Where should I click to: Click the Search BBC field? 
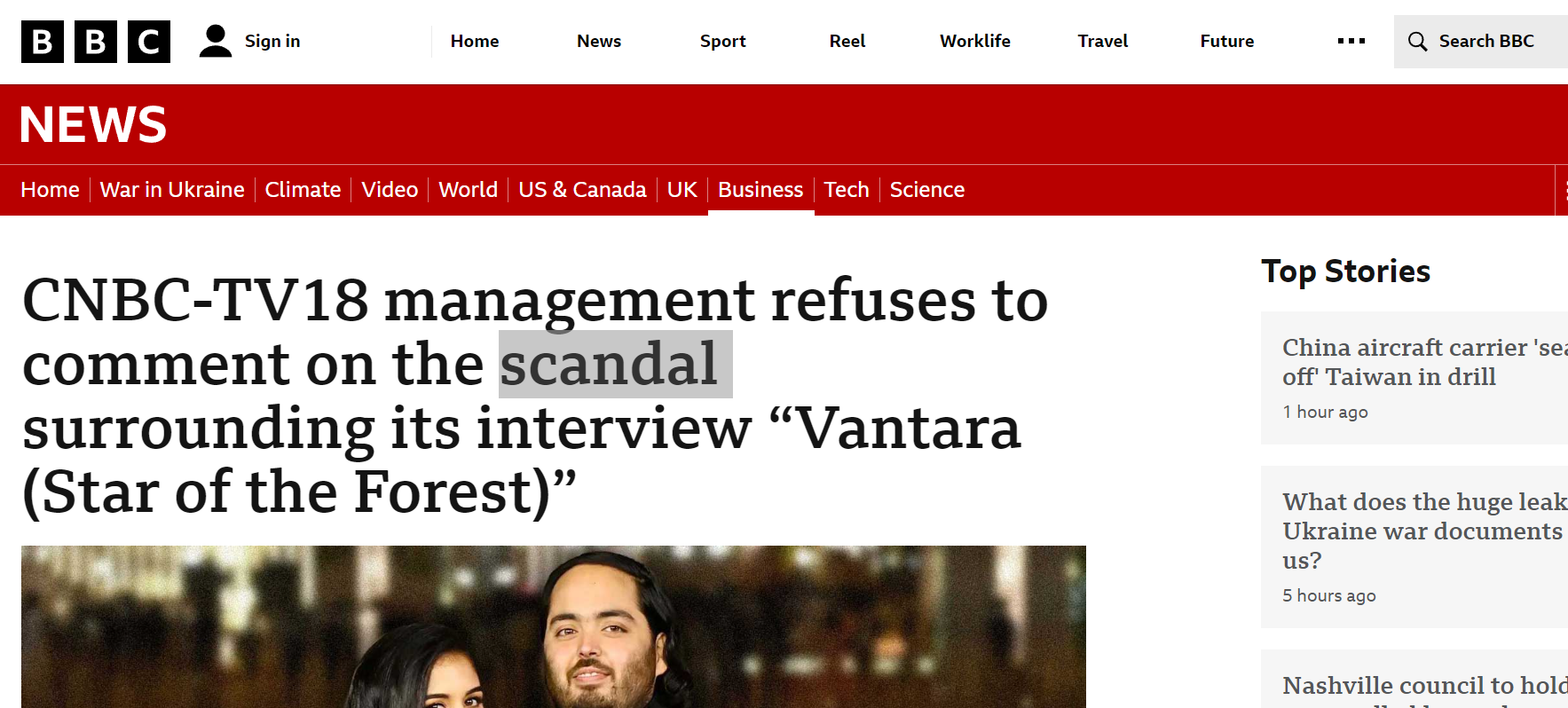click(1485, 42)
